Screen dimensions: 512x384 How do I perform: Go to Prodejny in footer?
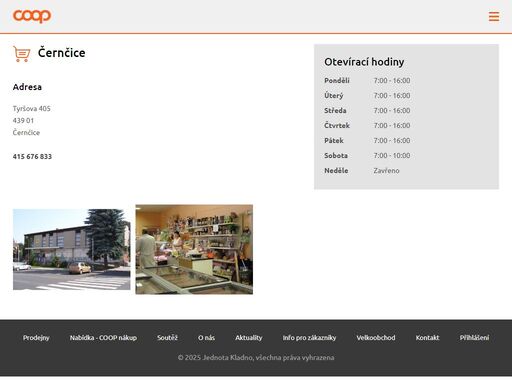coord(36,338)
